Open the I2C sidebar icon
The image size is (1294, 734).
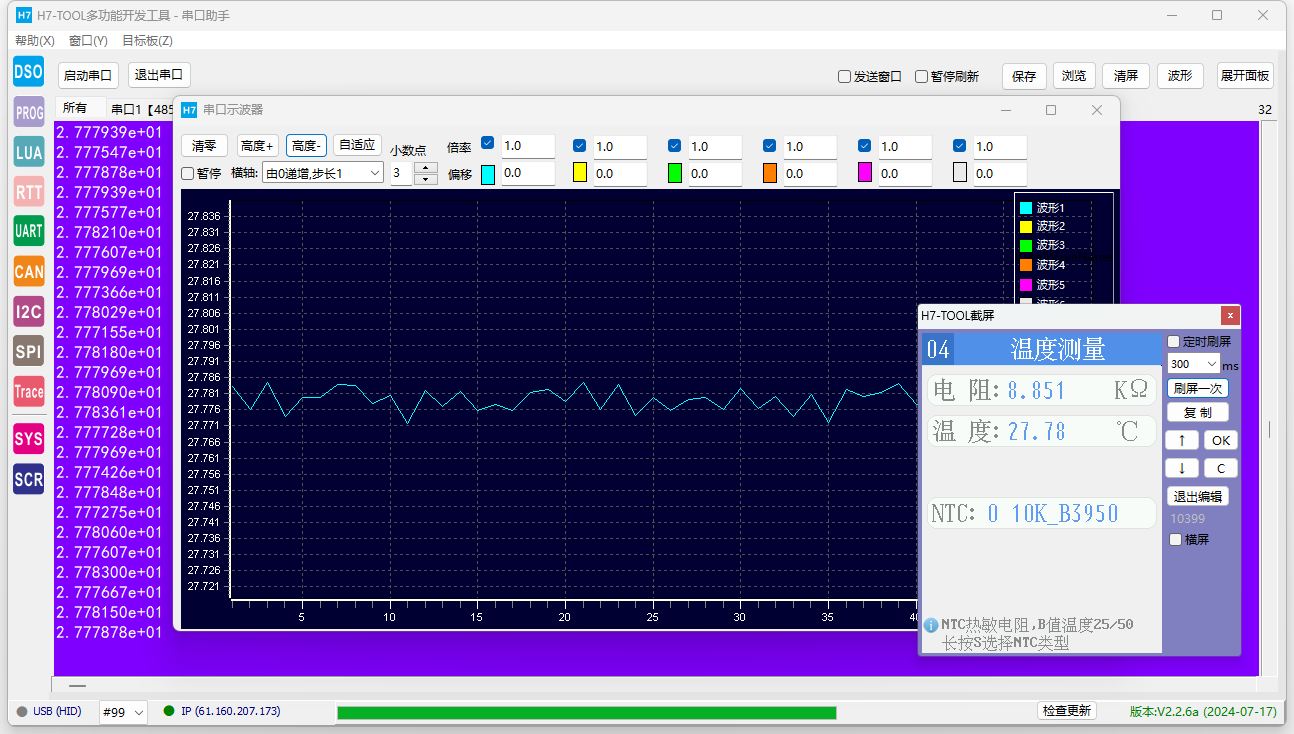click(x=29, y=311)
